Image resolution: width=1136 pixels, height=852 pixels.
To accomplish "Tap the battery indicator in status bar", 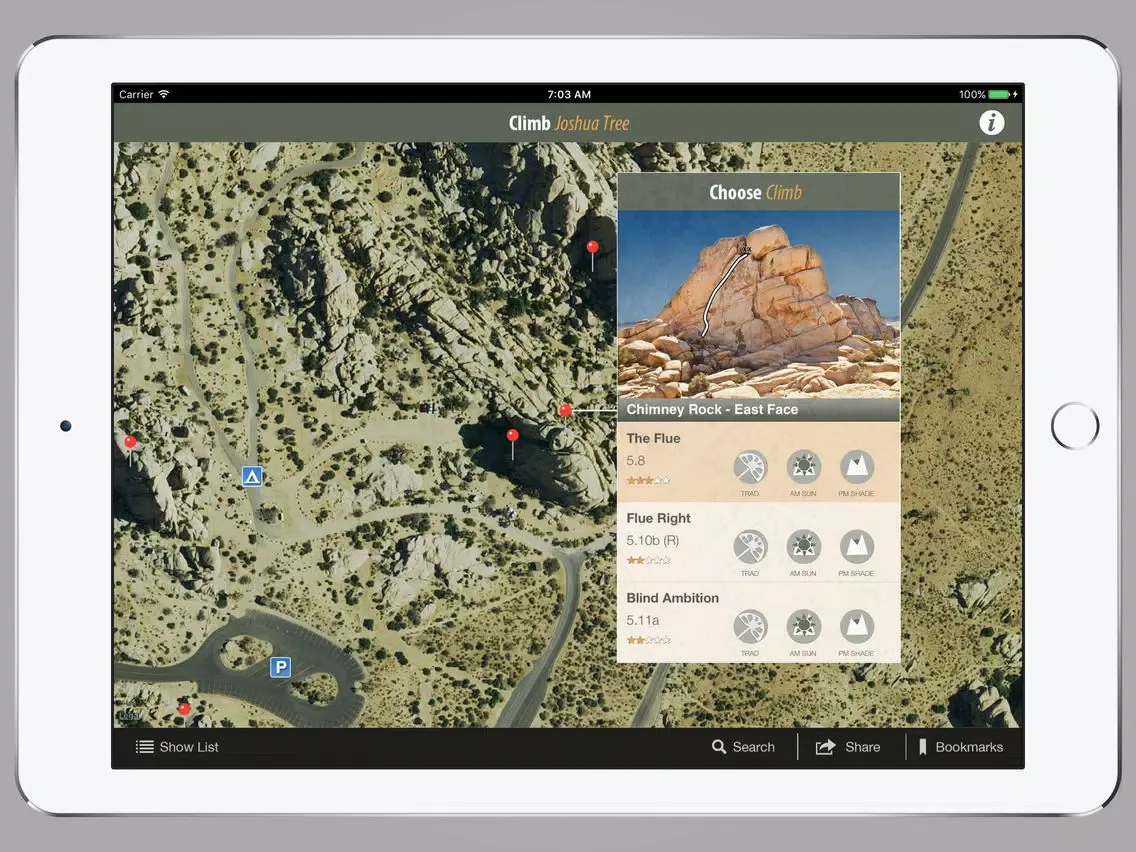I will [999, 94].
